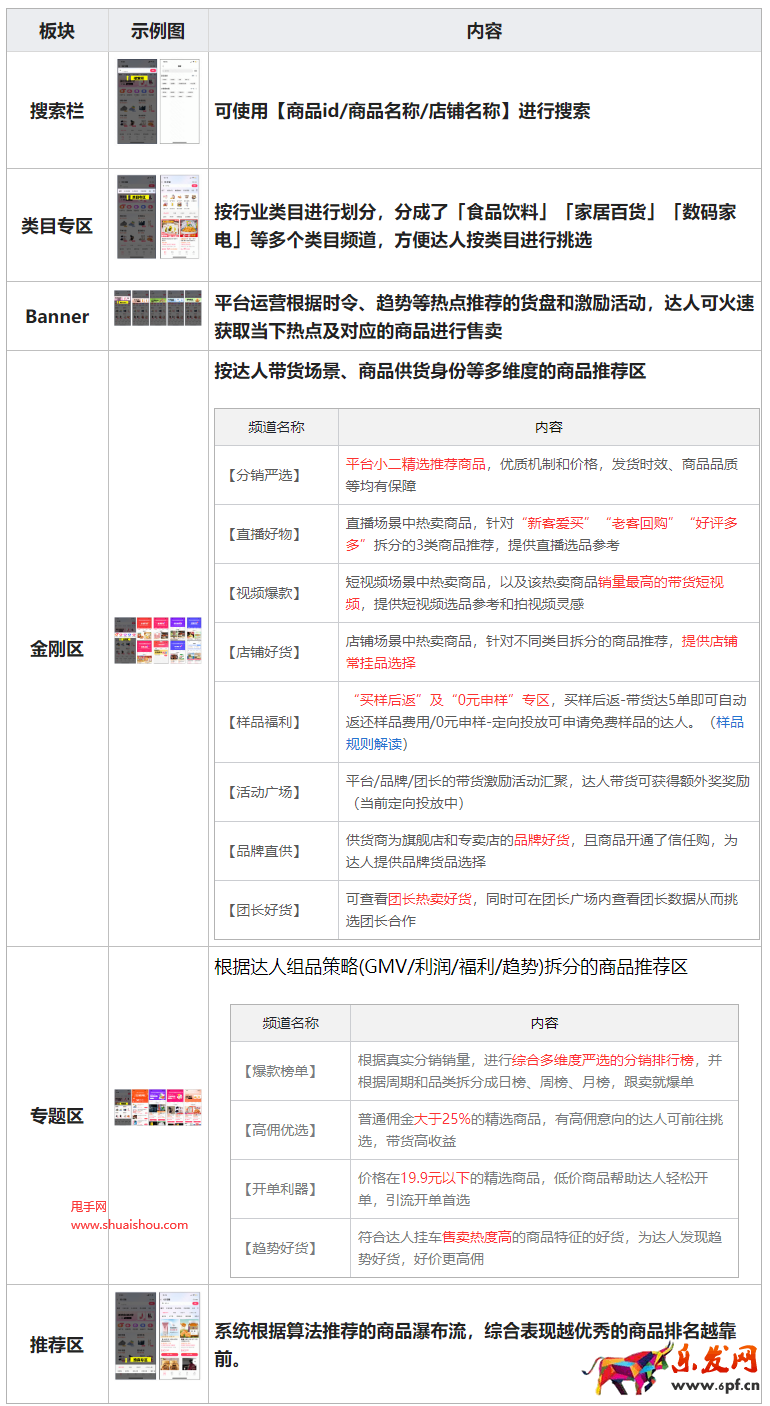Click red text 大于25% in 高佣优选 row

[x=442, y=1119]
